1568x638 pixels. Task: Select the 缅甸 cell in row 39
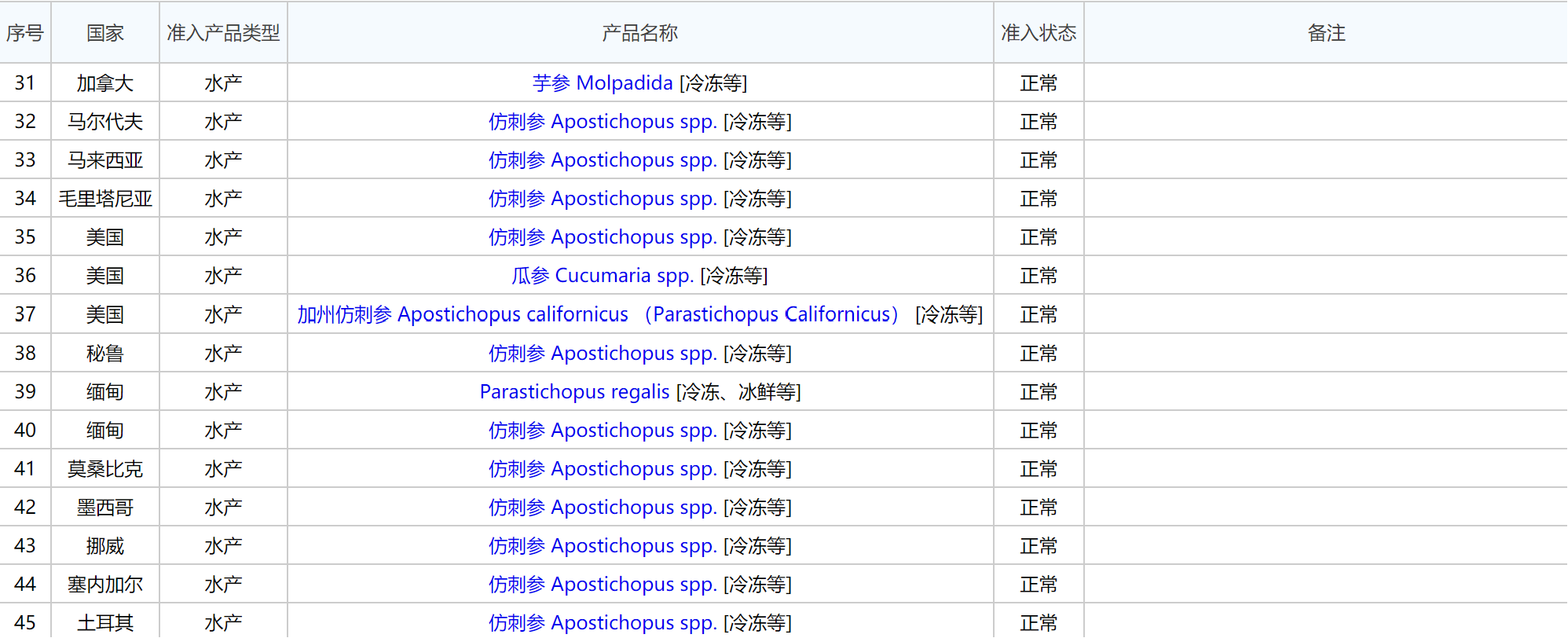[x=105, y=391]
